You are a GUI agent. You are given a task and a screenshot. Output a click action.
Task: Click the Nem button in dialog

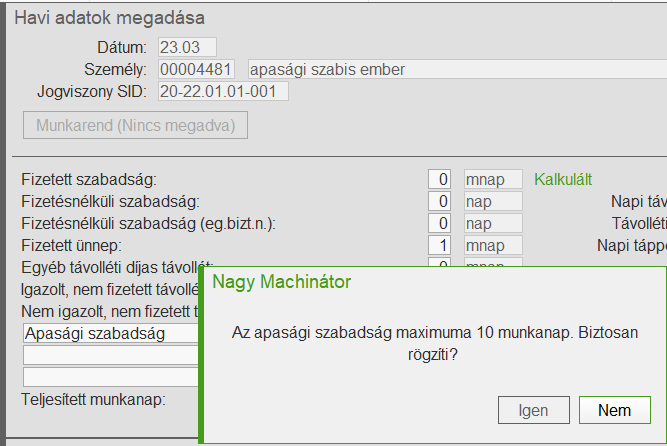tap(614, 410)
